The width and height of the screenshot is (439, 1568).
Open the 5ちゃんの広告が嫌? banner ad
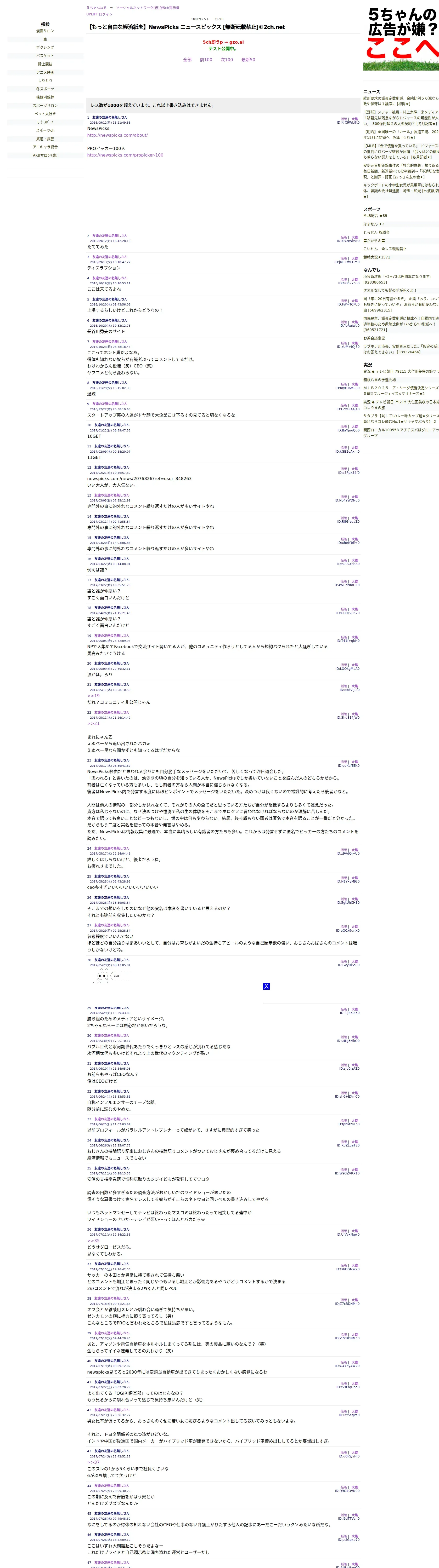pos(401,38)
